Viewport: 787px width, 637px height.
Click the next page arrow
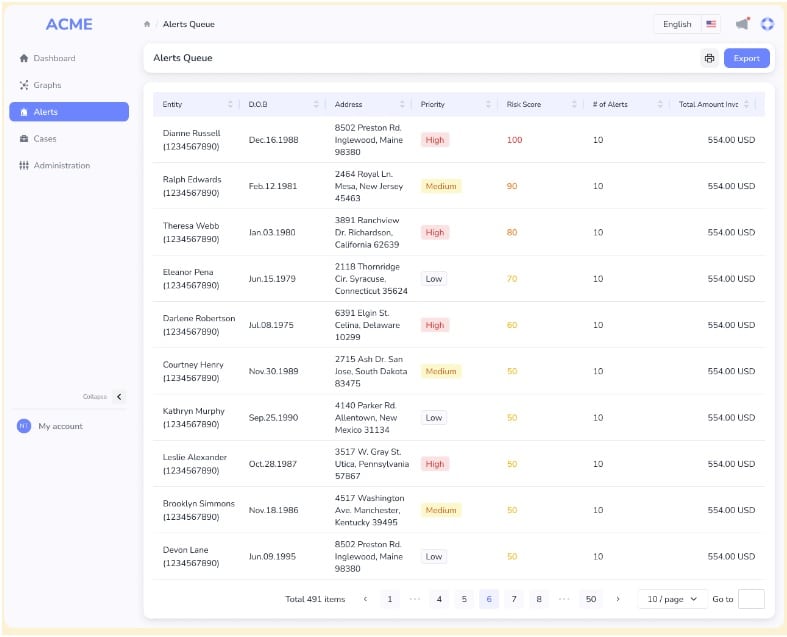click(x=618, y=599)
